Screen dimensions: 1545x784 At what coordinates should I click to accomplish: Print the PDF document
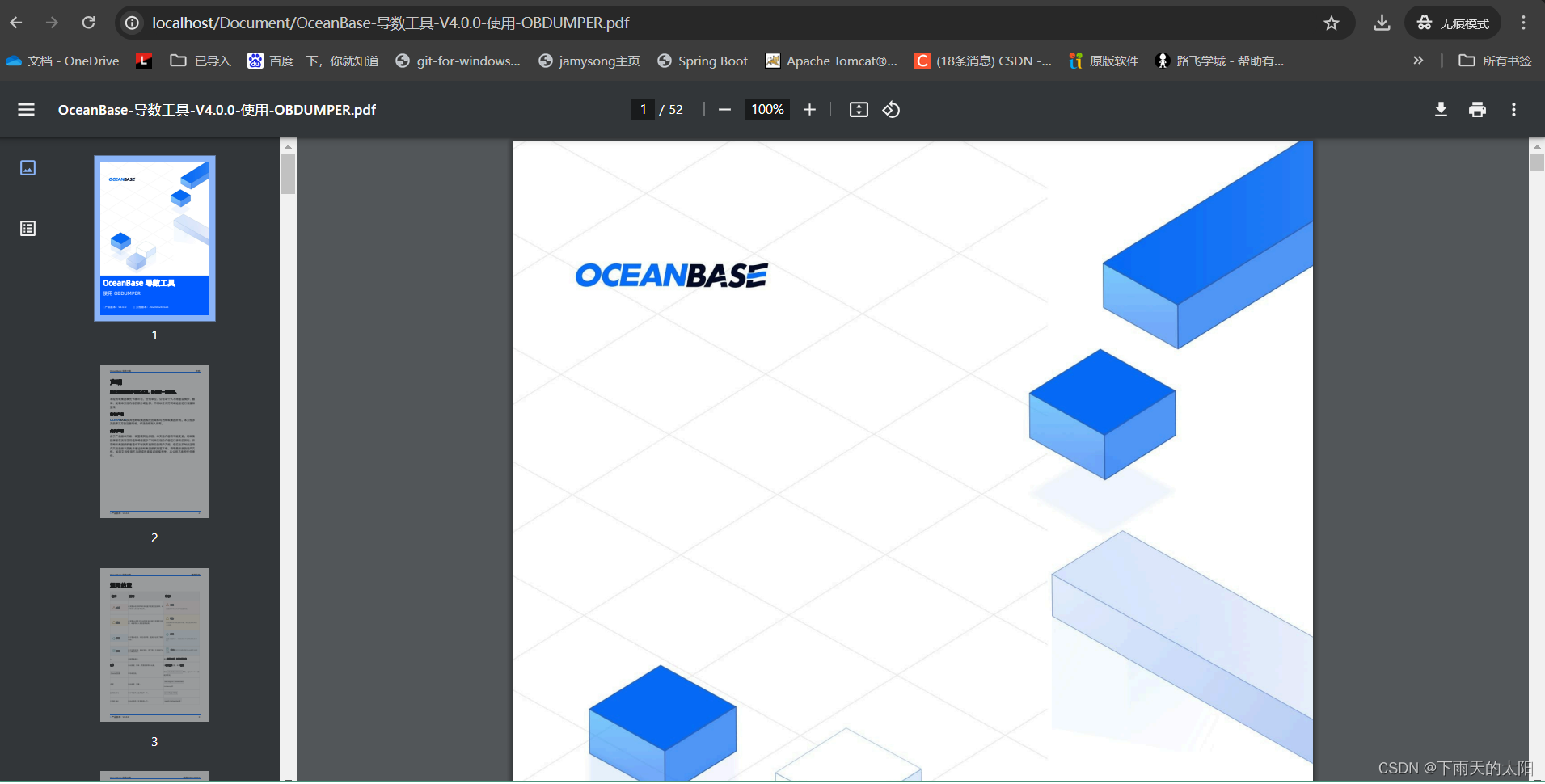point(1477,109)
